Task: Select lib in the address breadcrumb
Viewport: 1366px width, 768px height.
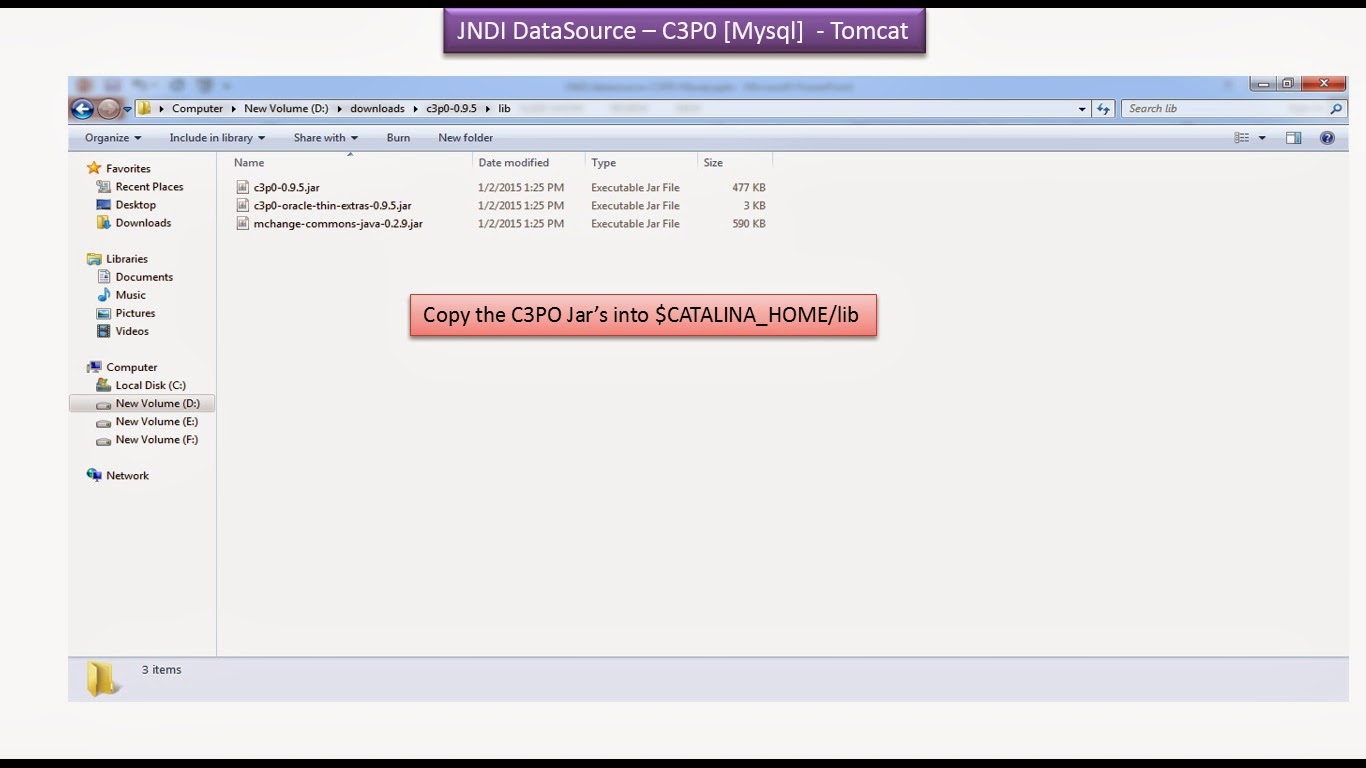Action: tap(504, 108)
